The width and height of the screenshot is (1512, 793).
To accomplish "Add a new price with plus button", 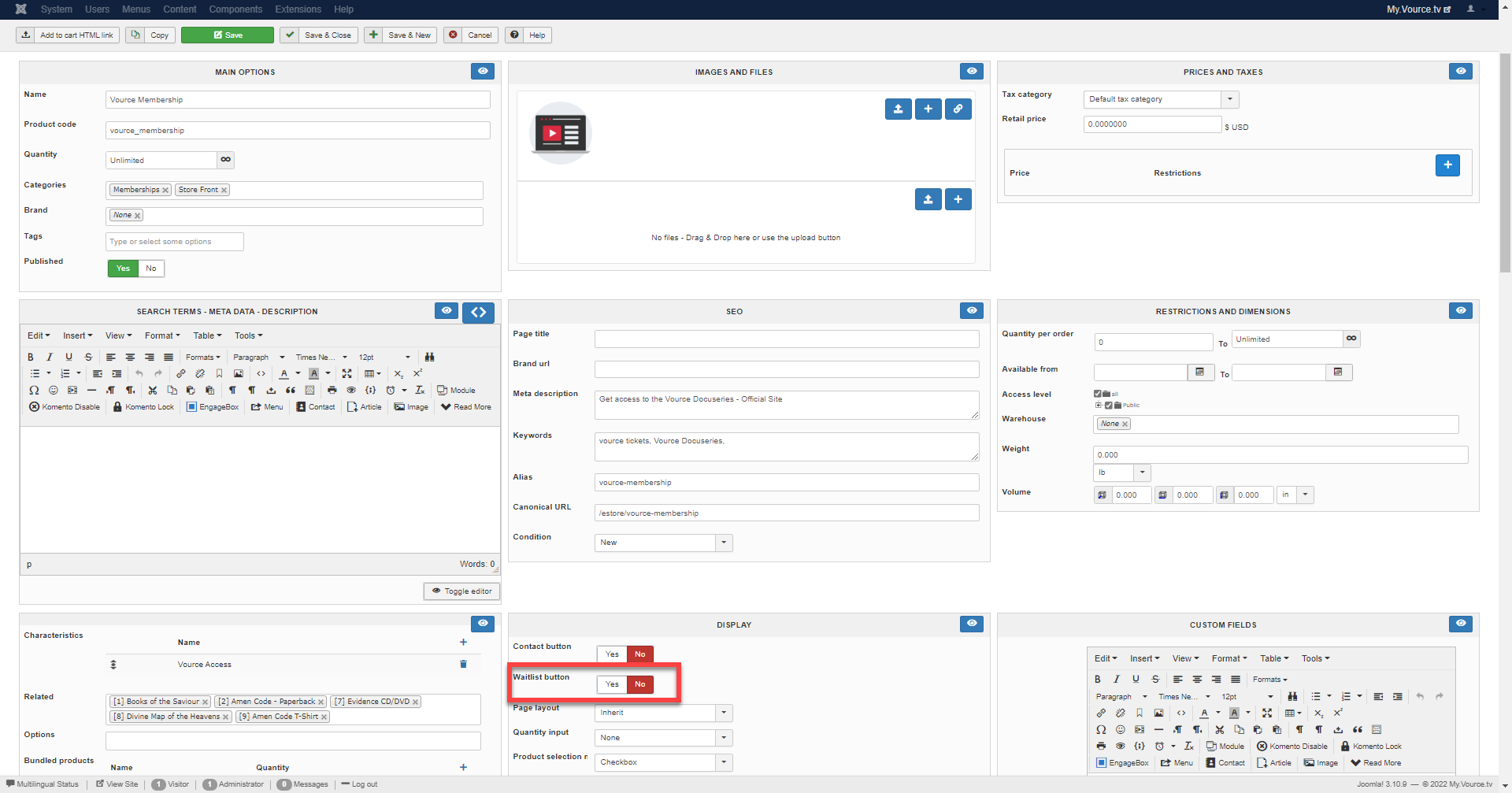I will click(x=1447, y=165).
